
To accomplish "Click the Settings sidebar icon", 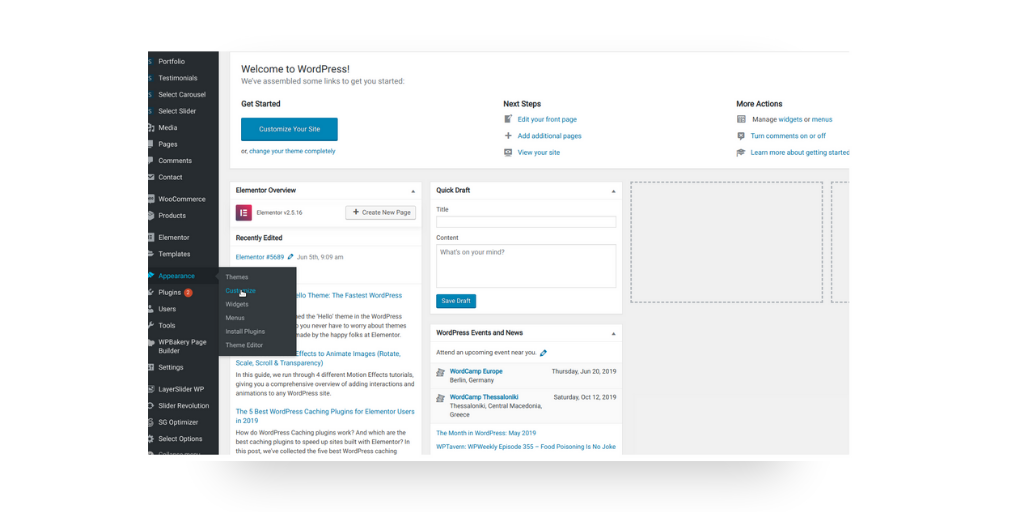I will [x=151, y=367].
